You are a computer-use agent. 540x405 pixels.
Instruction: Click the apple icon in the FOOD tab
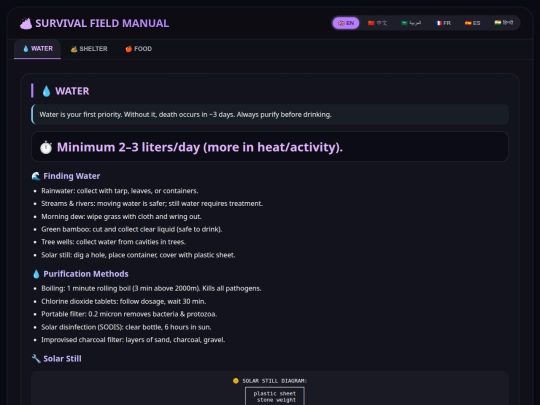coord(129,49)
